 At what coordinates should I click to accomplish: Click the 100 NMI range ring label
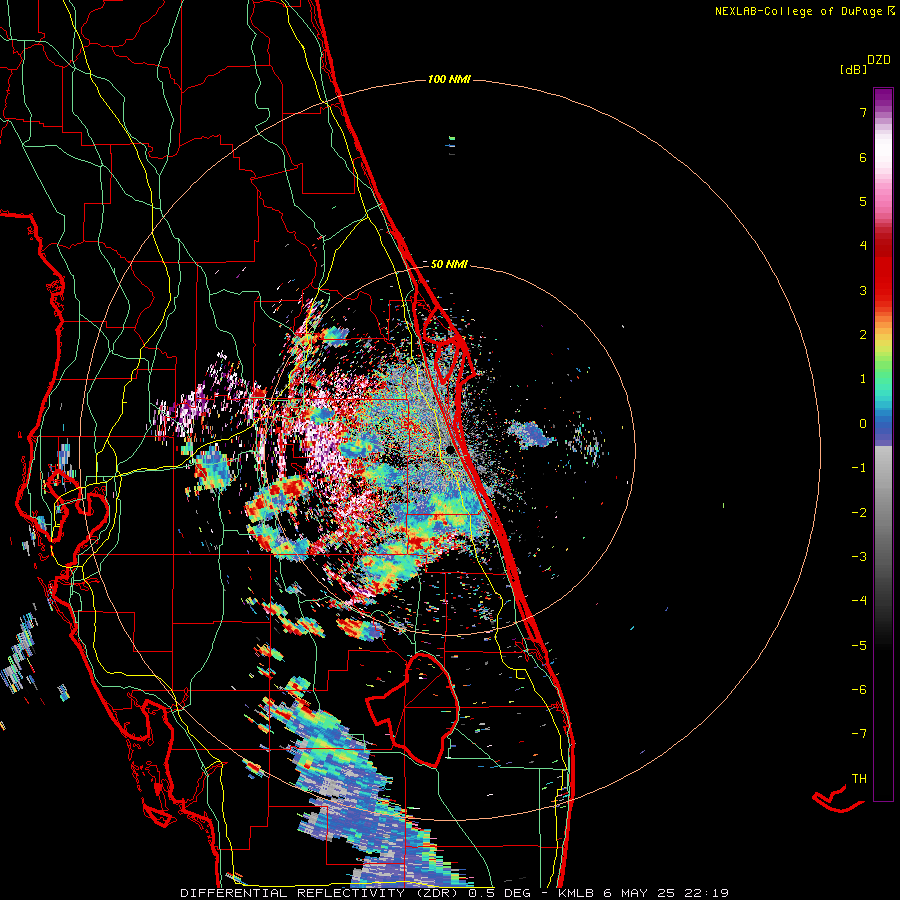click(x=449, y=79)
